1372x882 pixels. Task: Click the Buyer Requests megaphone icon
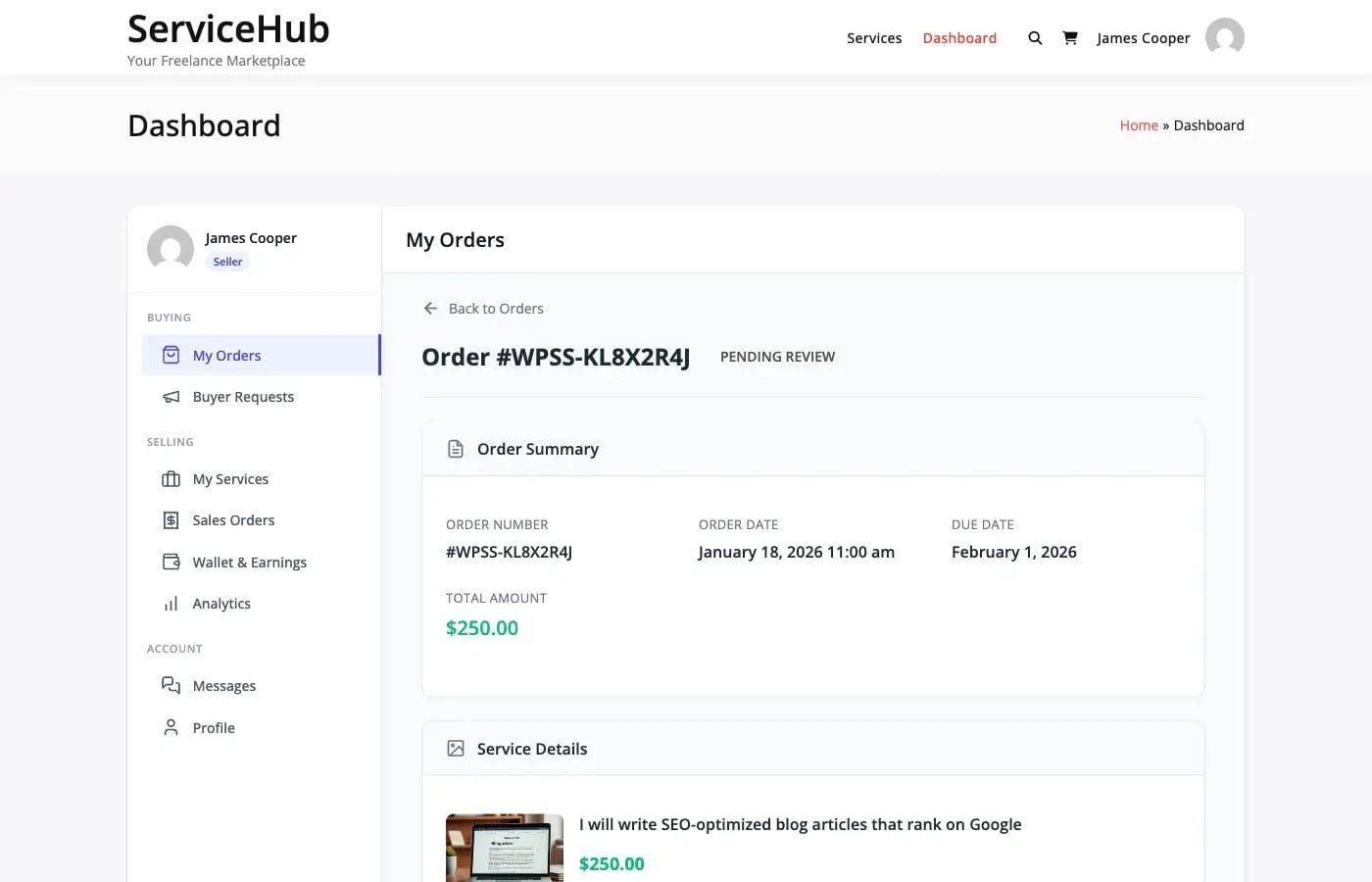171,396
